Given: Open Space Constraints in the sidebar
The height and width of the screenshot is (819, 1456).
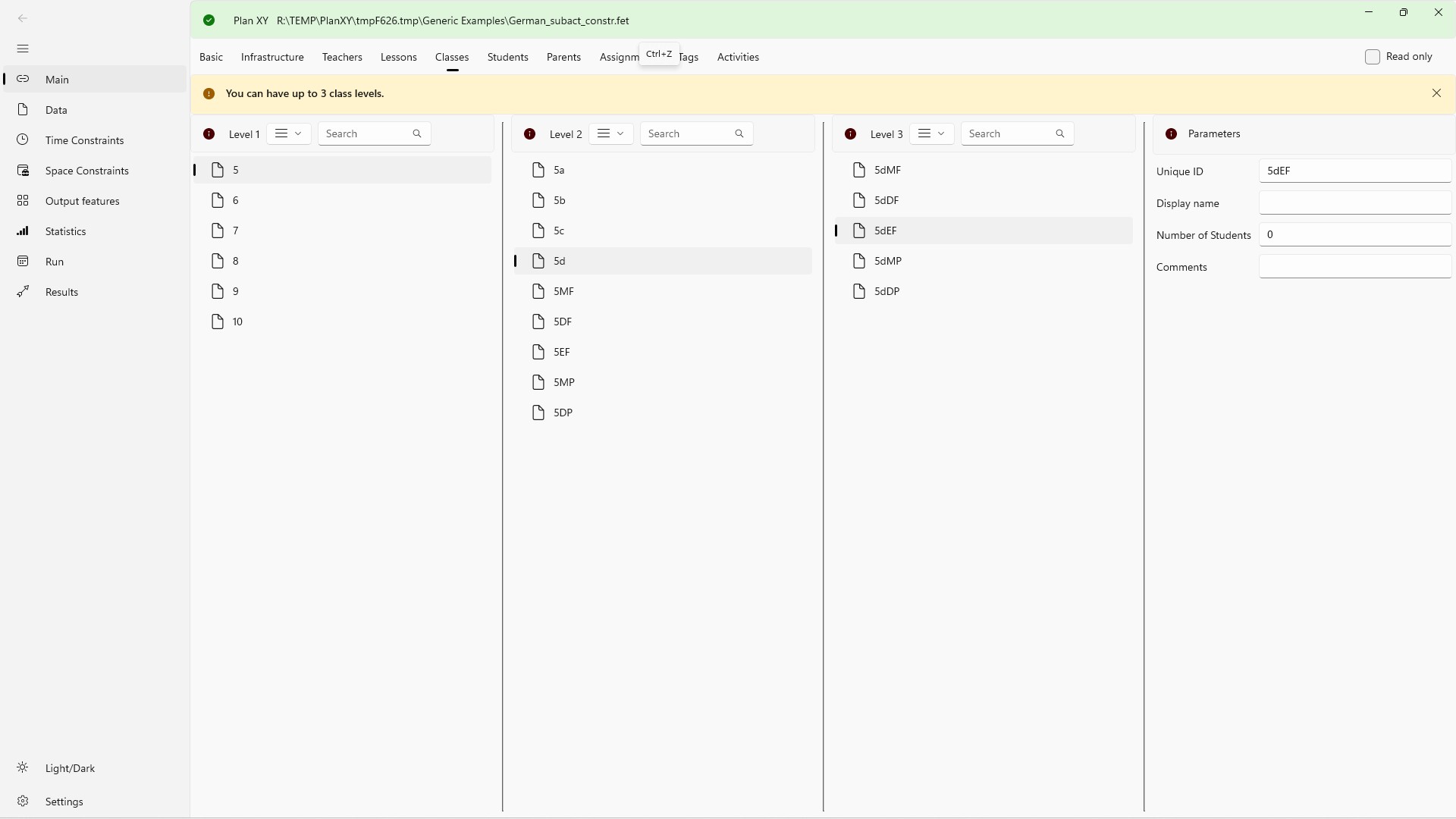Looking at the screenshot, I should coord(86,171).
